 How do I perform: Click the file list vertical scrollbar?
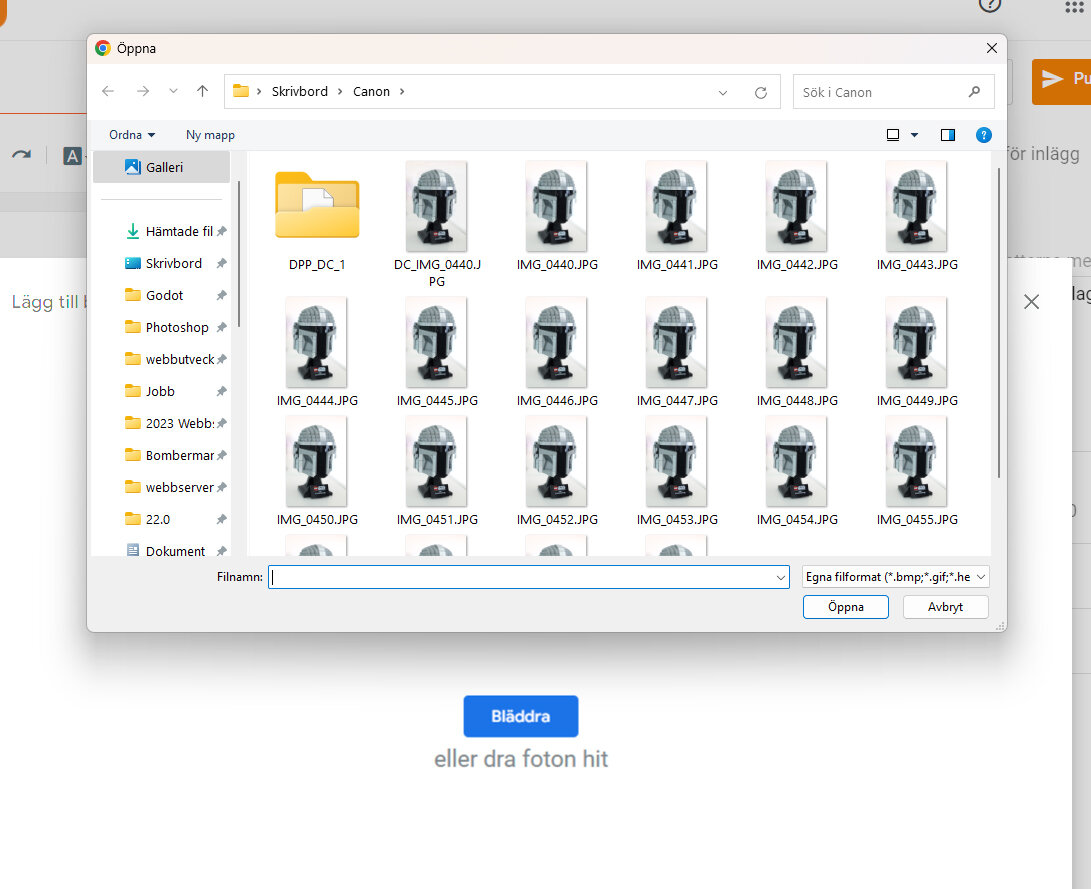[998, 322]
